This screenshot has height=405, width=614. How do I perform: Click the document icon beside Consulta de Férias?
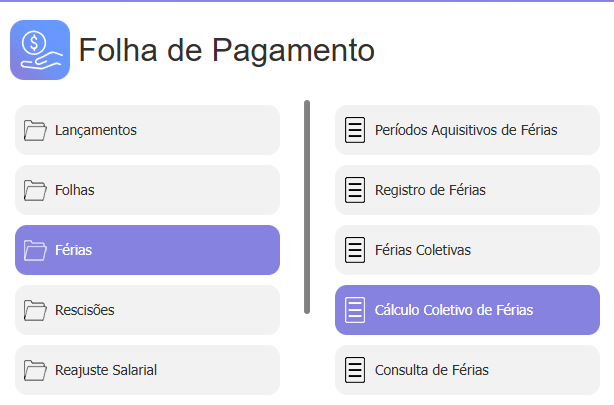click(x=355, y=370)
